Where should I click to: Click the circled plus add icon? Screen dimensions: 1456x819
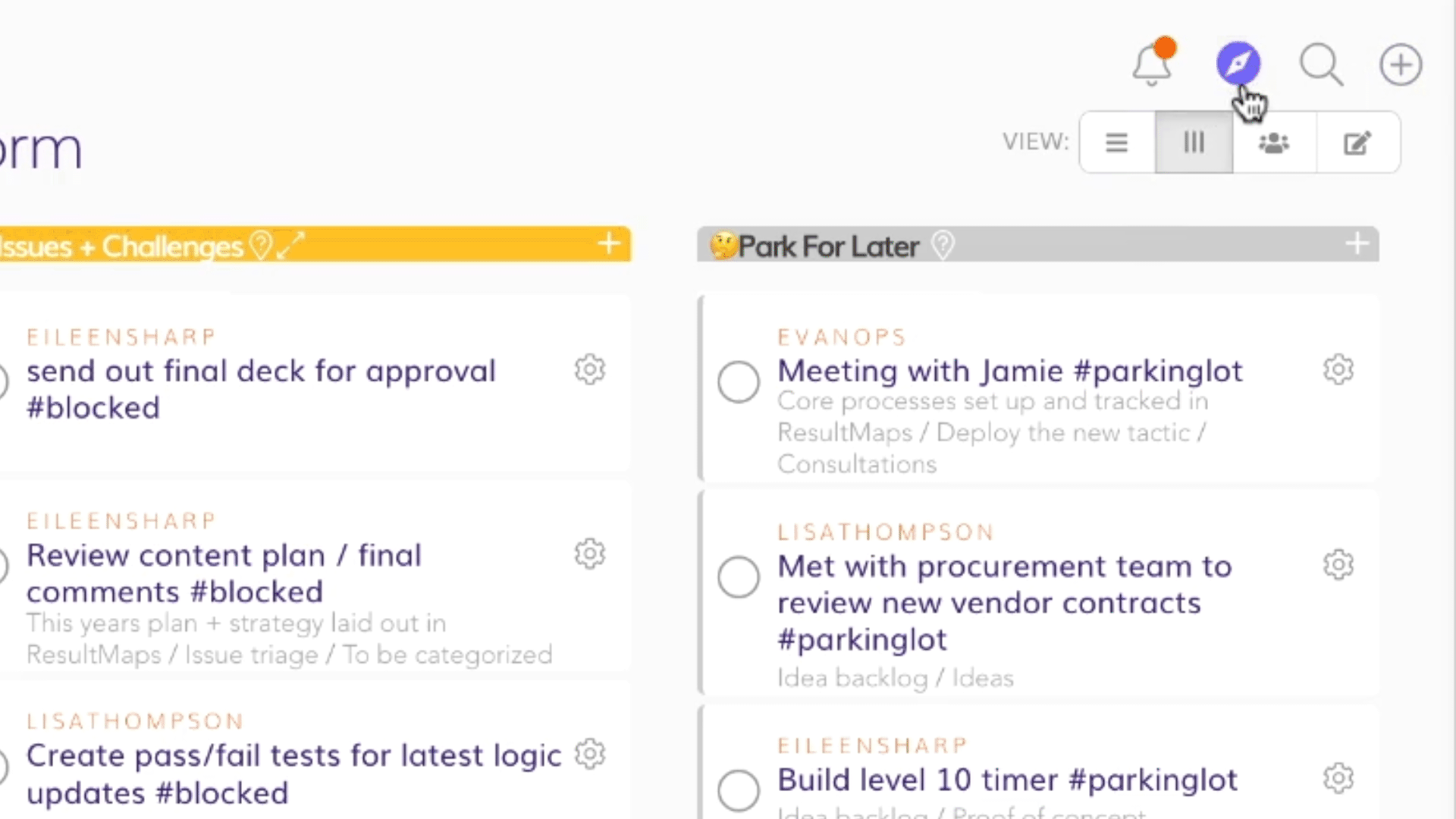click(x=1400, y=64)
